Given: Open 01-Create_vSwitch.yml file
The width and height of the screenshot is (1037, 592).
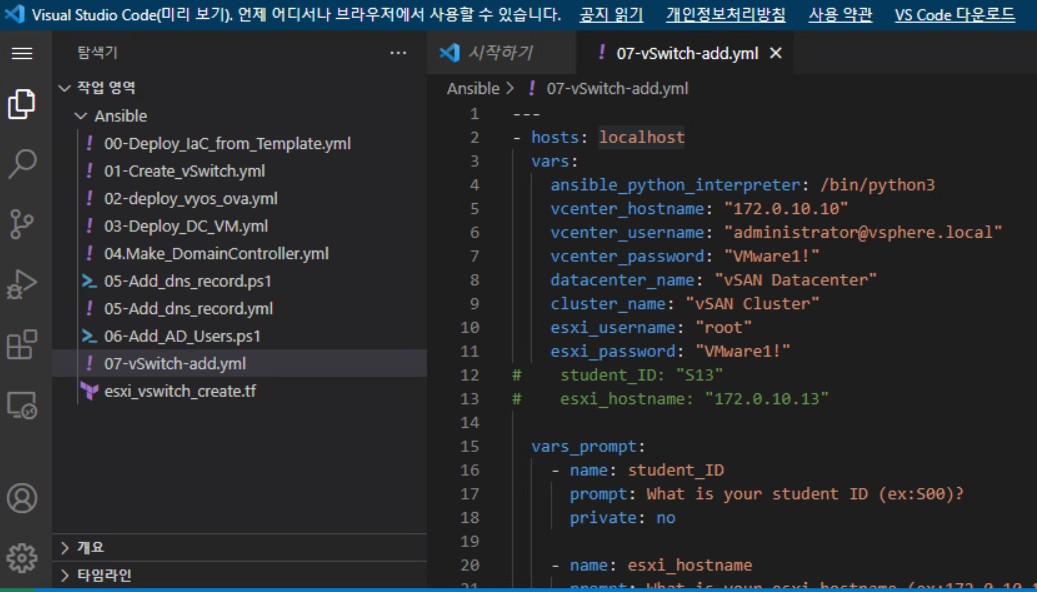Looking at the screenshot, I should point(184,171).
